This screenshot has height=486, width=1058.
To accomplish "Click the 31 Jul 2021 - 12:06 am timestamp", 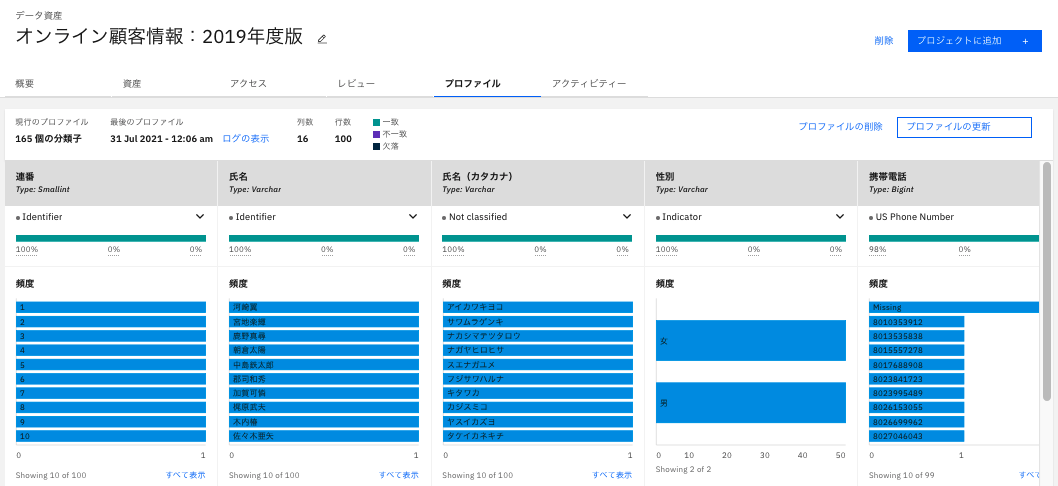I will [161, 138].
